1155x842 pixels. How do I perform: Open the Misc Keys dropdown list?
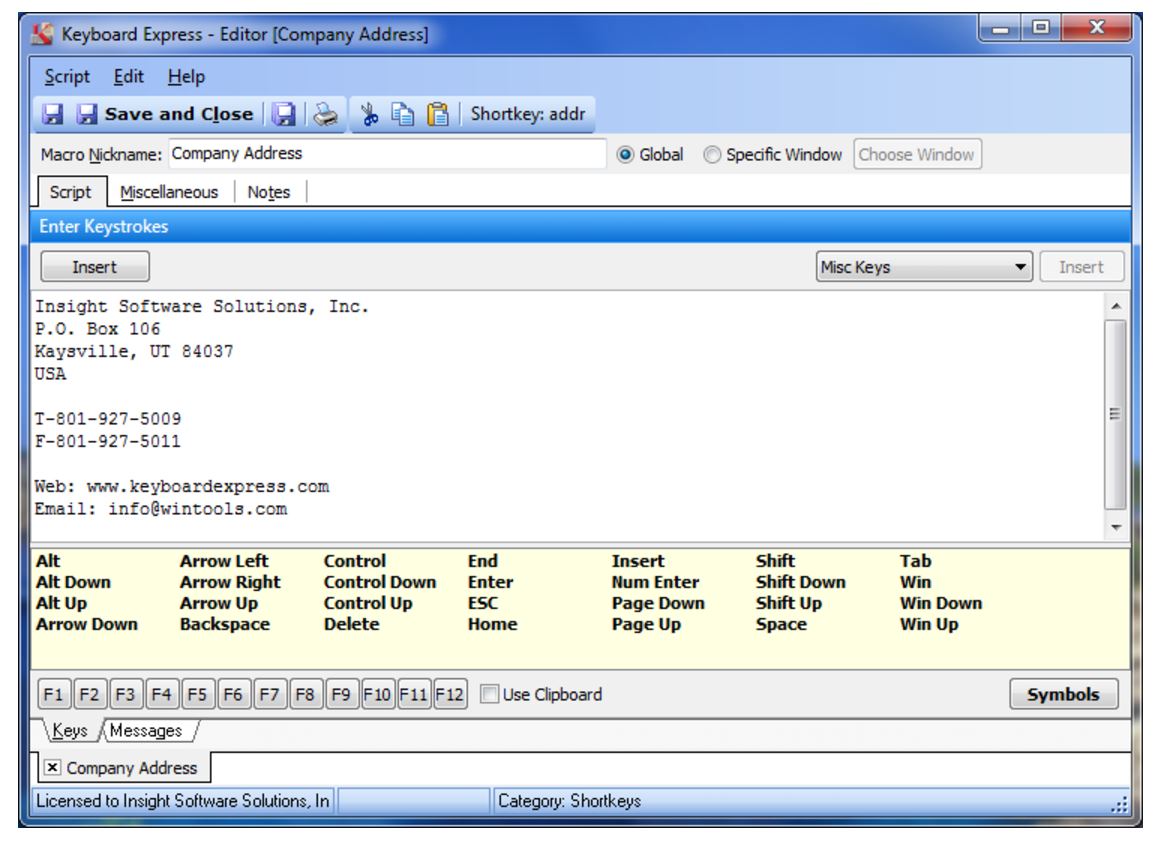[1020, 267]
